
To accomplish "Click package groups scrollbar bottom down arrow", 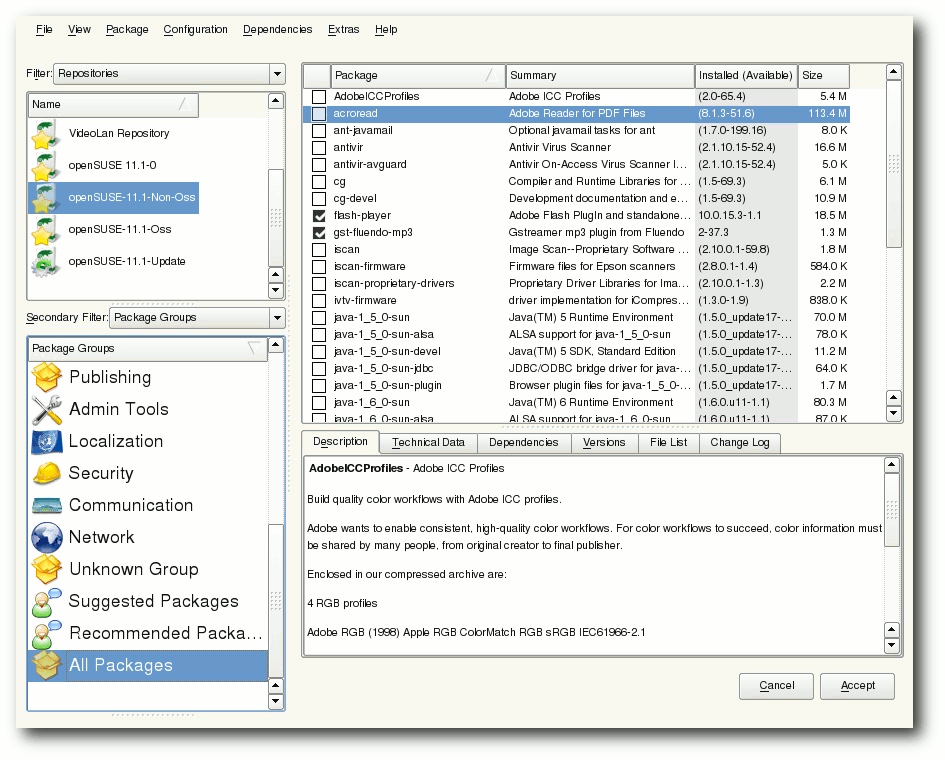I will 275,701.
